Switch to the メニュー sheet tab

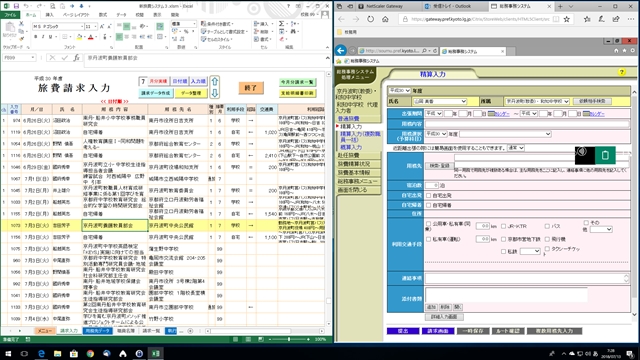tap(44, 331)
